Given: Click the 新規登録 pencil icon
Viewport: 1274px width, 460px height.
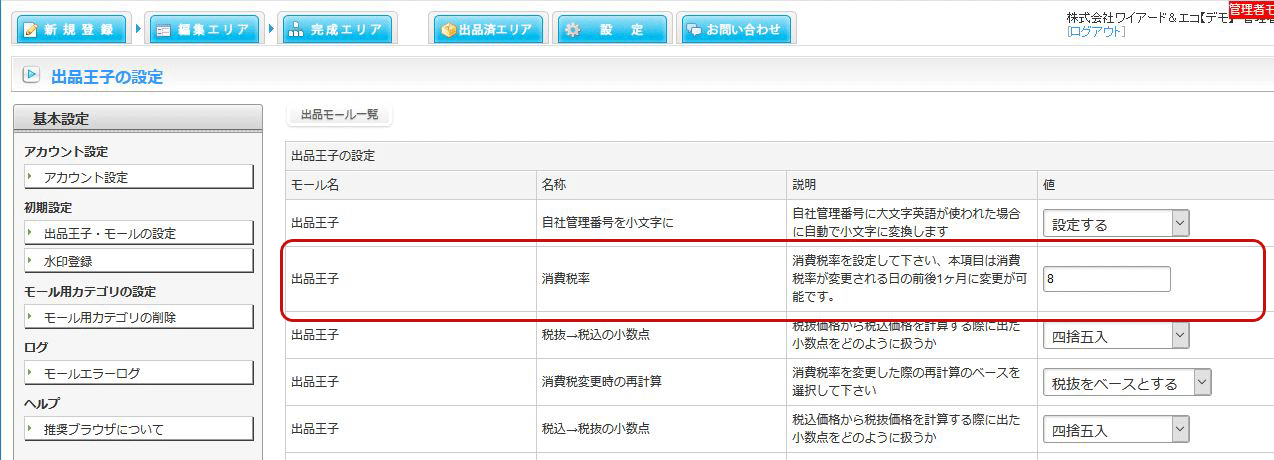Looking at the screenshot, I should click(30, 30).
